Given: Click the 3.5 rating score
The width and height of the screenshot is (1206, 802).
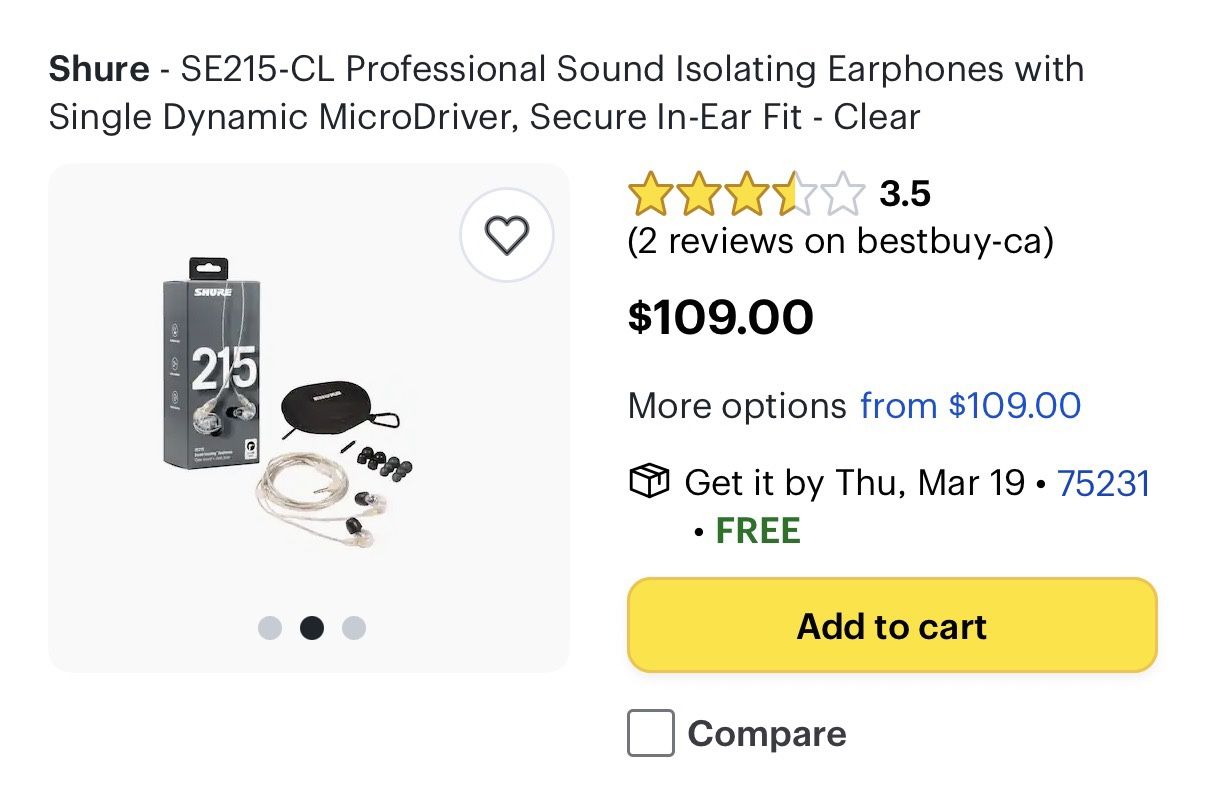Looking at the screenshot, I should 905,194.
